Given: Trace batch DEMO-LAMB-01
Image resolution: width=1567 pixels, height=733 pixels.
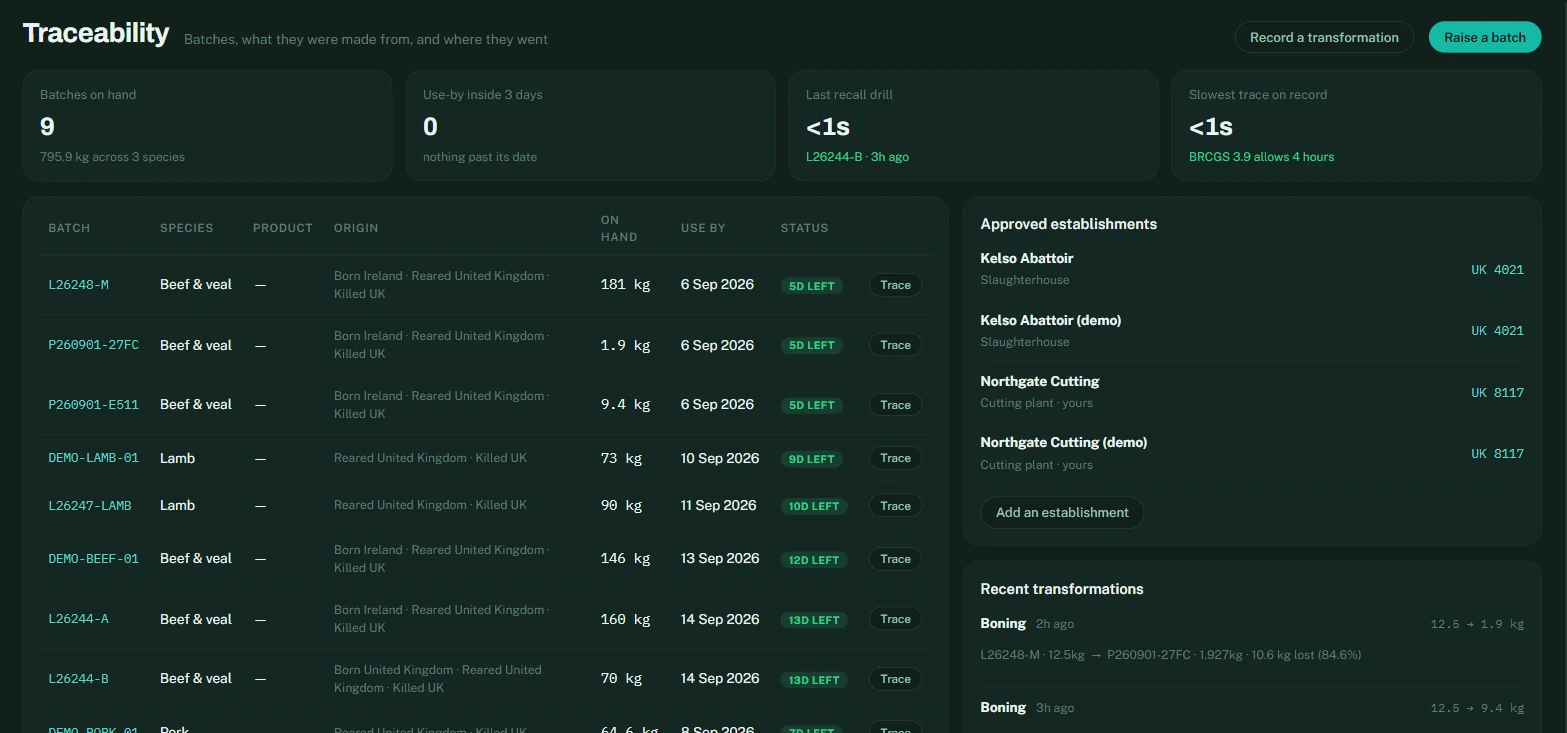Looking at the screenshot, I should (x=895, y=458).
